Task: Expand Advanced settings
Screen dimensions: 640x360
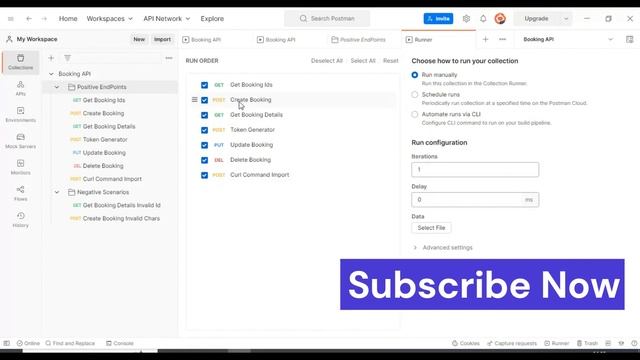Action: point(443,248)
